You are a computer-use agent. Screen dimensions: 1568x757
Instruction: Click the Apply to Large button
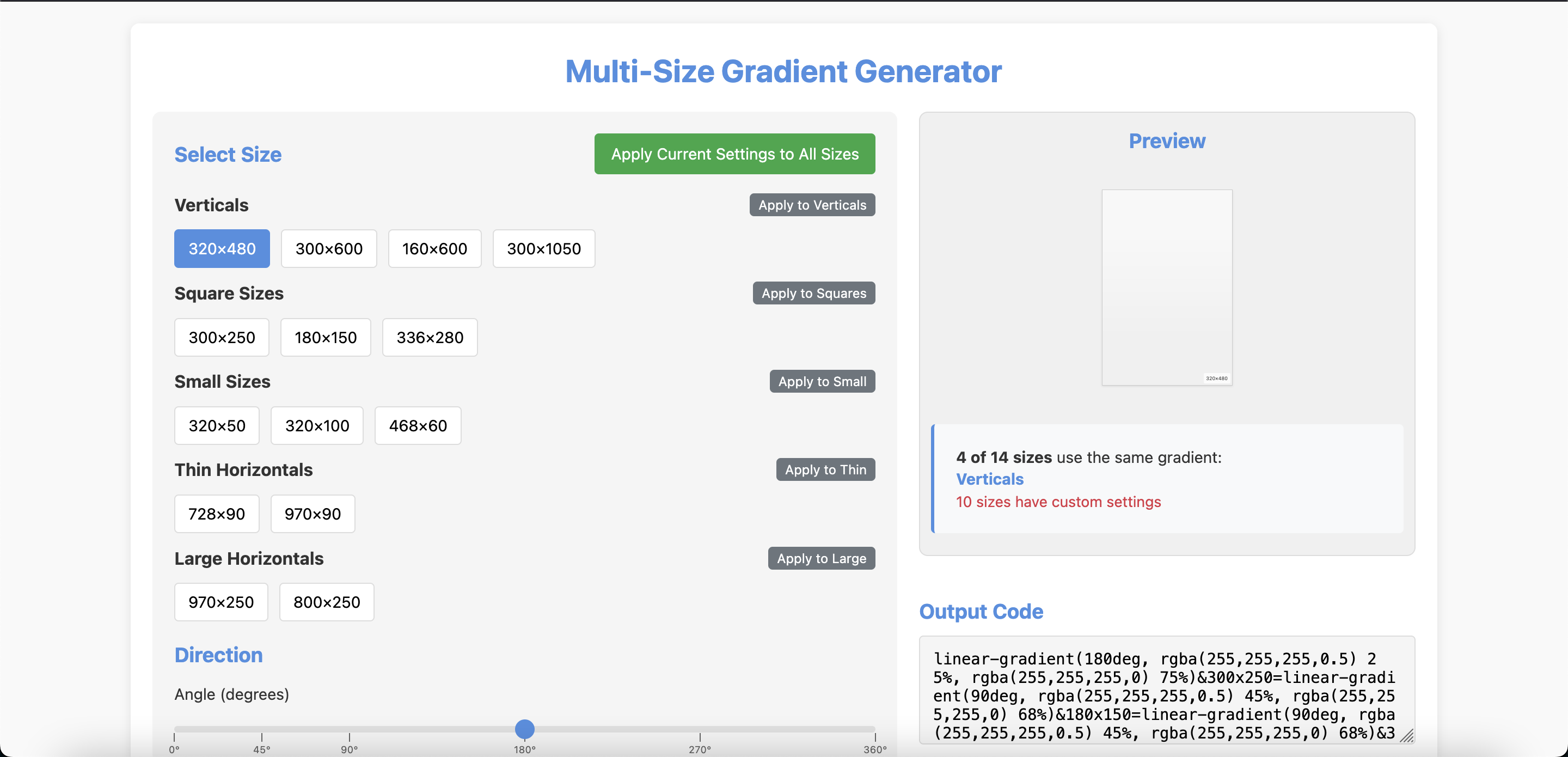click(822, 558)
